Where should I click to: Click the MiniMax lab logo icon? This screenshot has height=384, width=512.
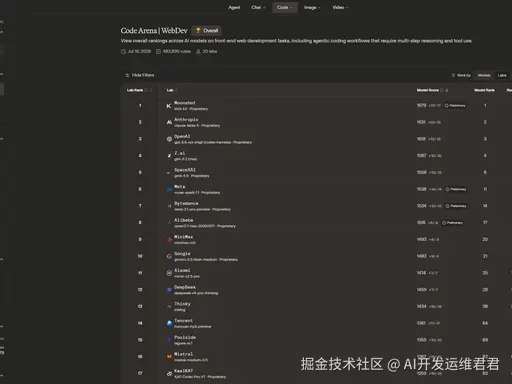click(x=169, y=240)
